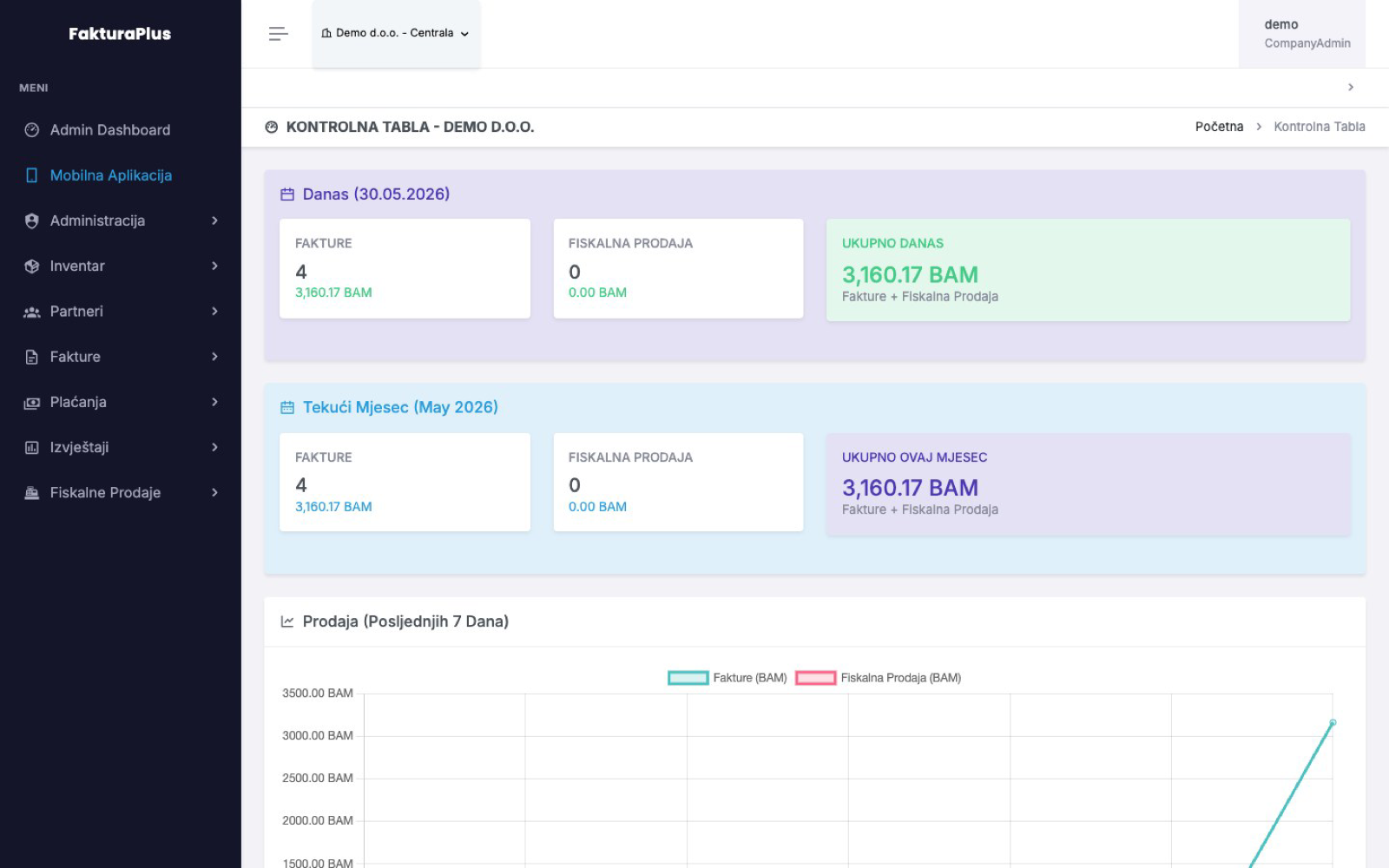Click the Admin Dashboard gauge icon
The width and height of the screenshot is (1389, 868).
tap(32, 130)
